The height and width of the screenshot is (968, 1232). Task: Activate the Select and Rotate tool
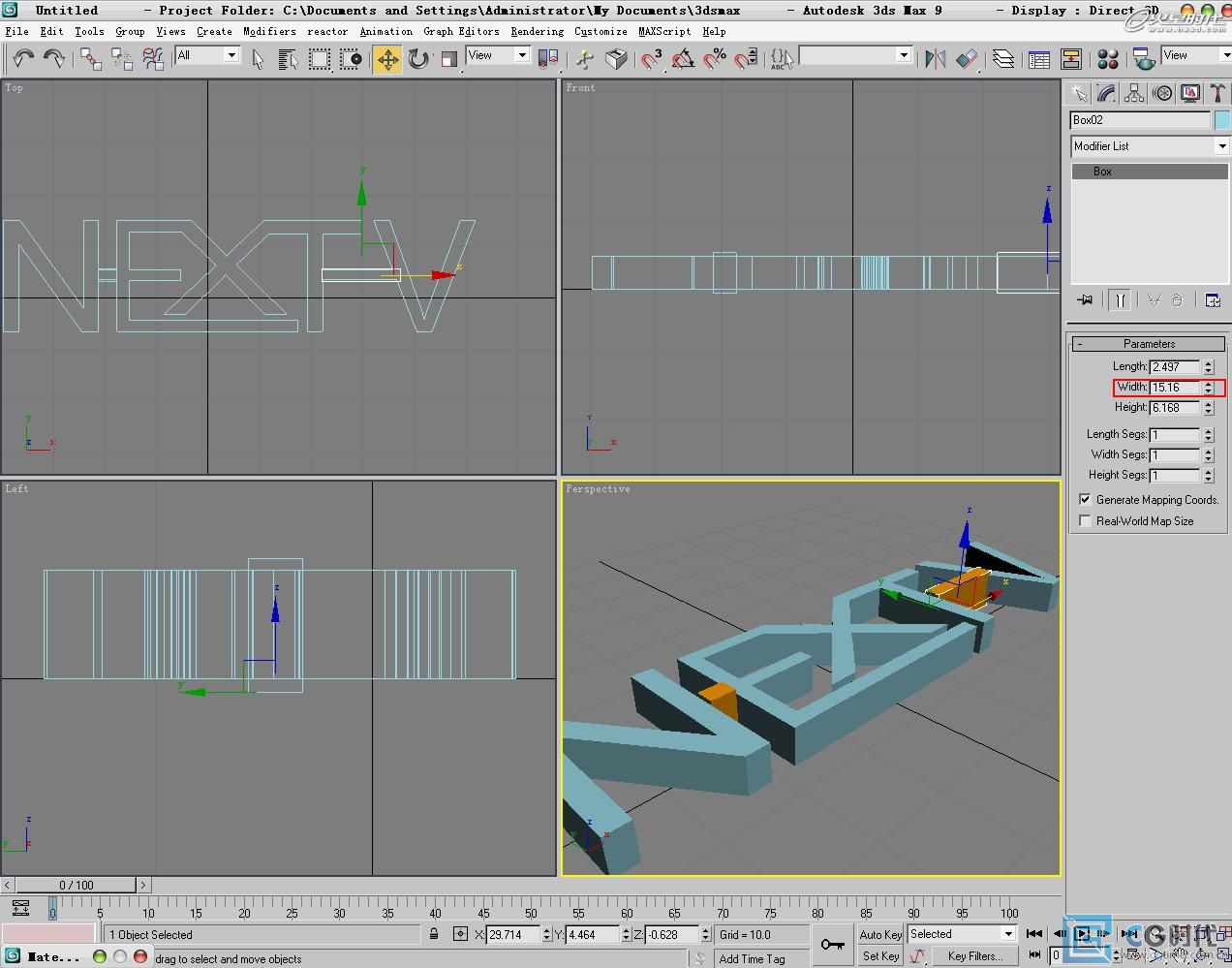(x=418, y=59)
